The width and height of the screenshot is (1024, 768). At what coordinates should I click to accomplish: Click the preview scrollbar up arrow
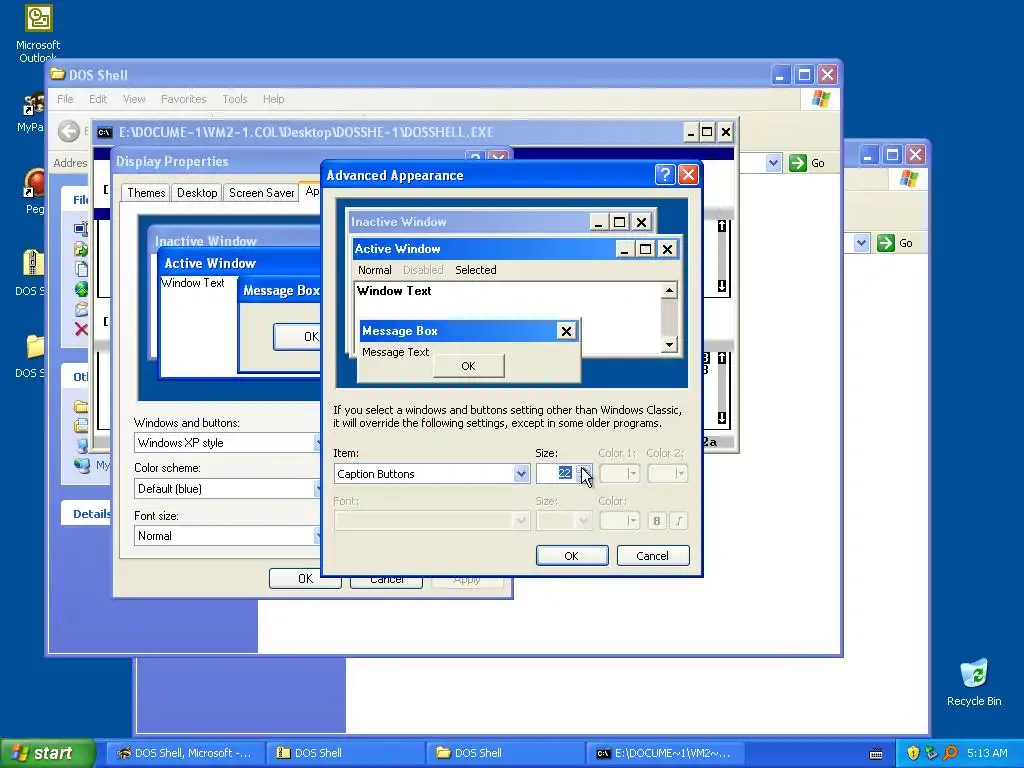pos(669,291)
